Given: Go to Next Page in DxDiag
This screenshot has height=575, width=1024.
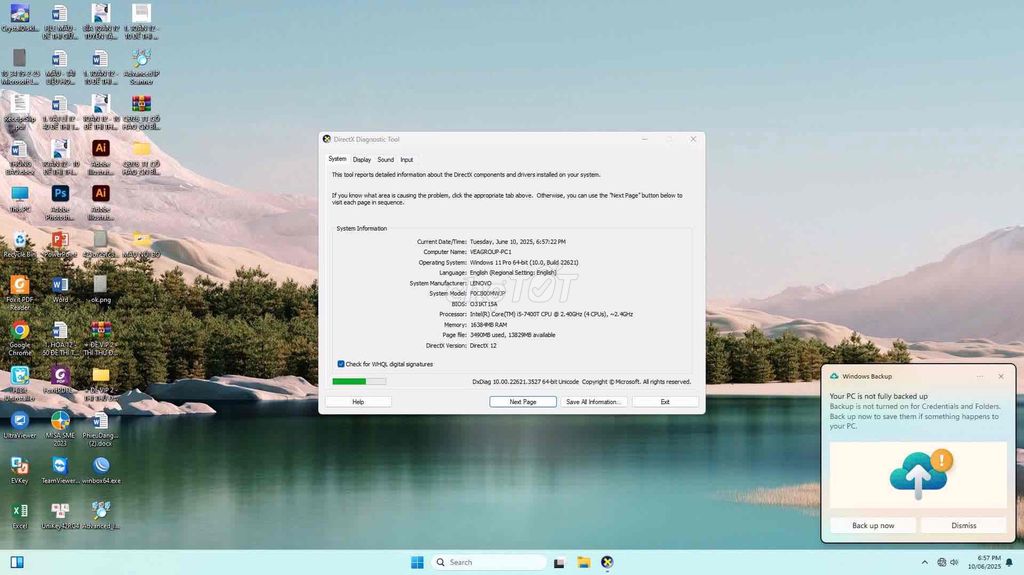Looking at the screenshot, I should [522, 402].
